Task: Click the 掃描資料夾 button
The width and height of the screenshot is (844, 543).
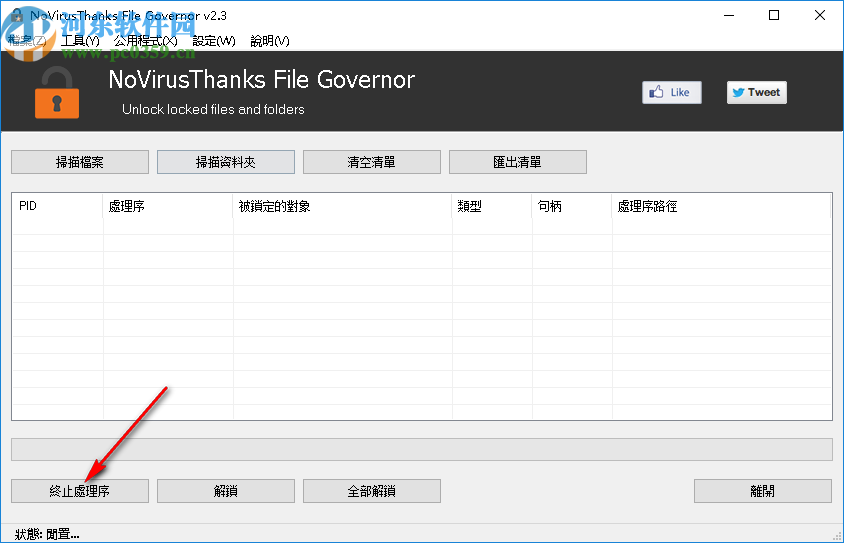Action: pos(226,162)
